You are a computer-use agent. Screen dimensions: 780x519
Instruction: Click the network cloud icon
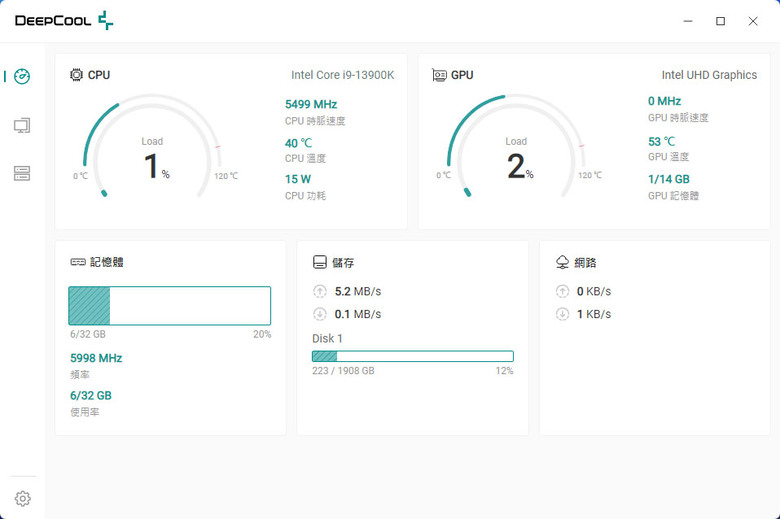coord(562,262)
